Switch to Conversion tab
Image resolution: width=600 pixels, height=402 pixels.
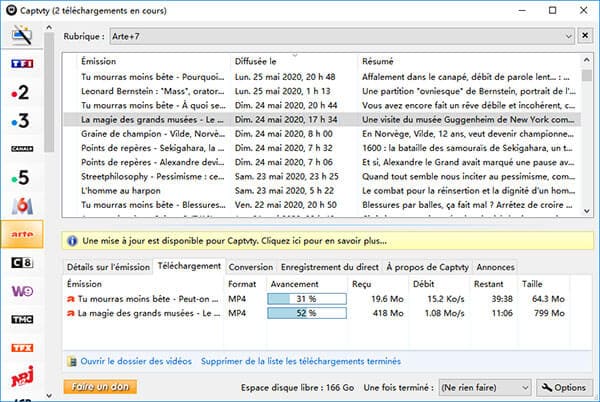coord(251,267)
